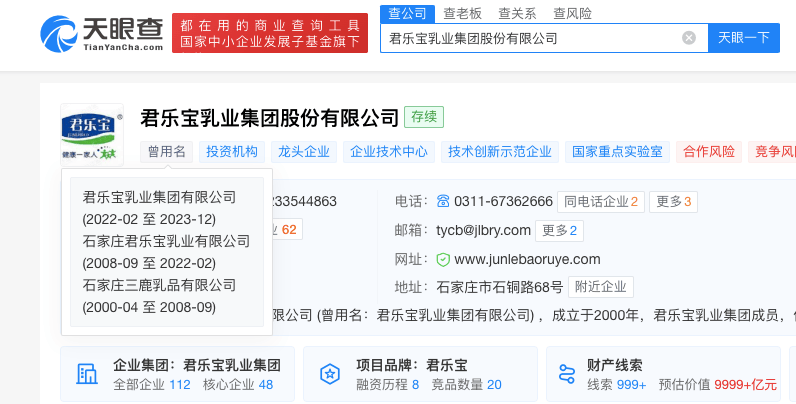Click the 企业技术中心 tag
796x404 pixels.
tap(389, 152)
